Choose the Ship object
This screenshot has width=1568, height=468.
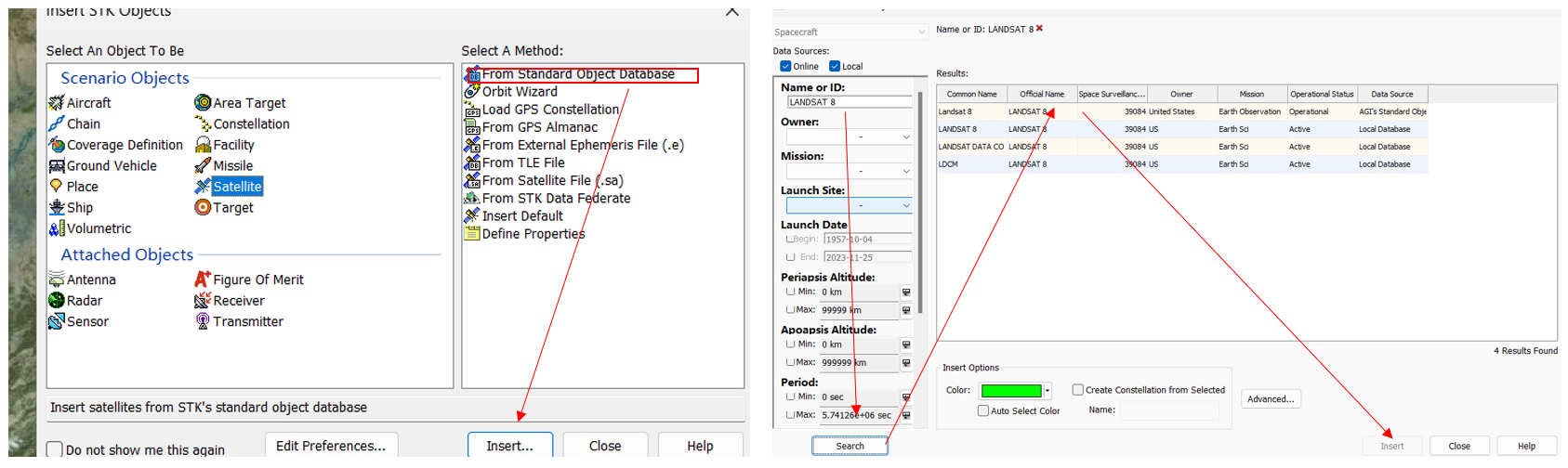tap(71, 207)
